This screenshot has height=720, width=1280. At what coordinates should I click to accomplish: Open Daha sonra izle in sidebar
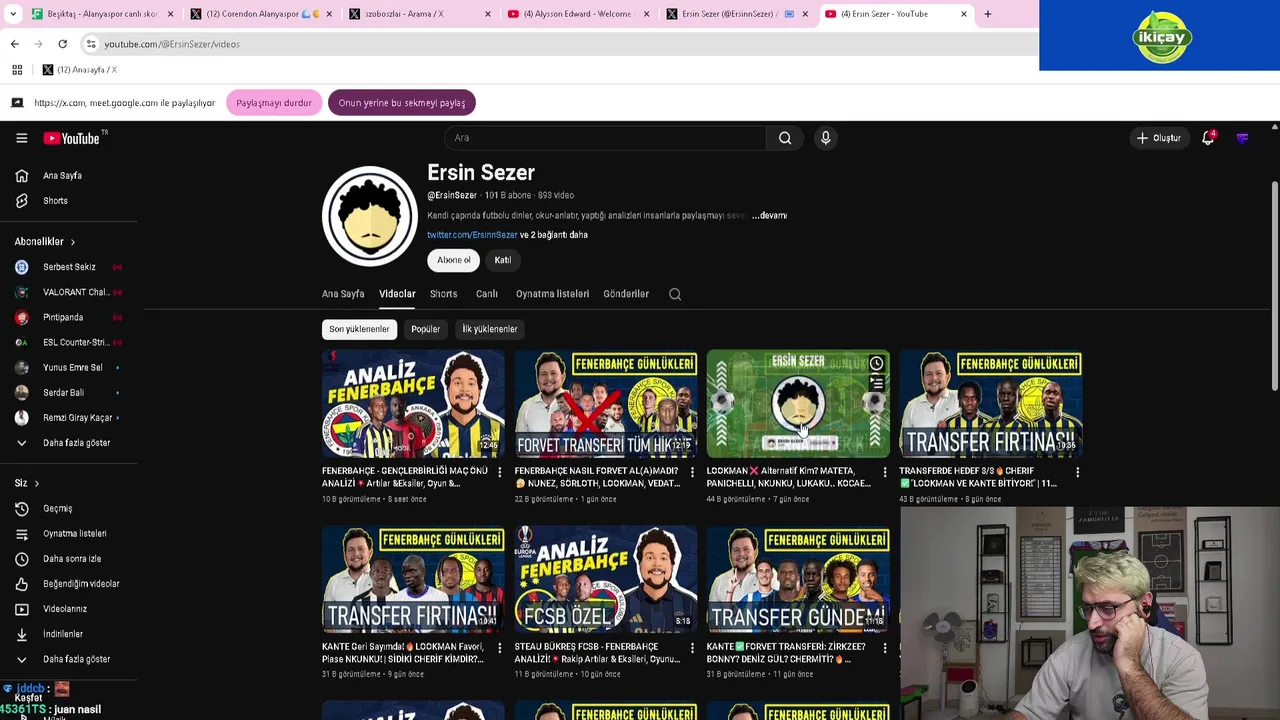pos(70,559)
